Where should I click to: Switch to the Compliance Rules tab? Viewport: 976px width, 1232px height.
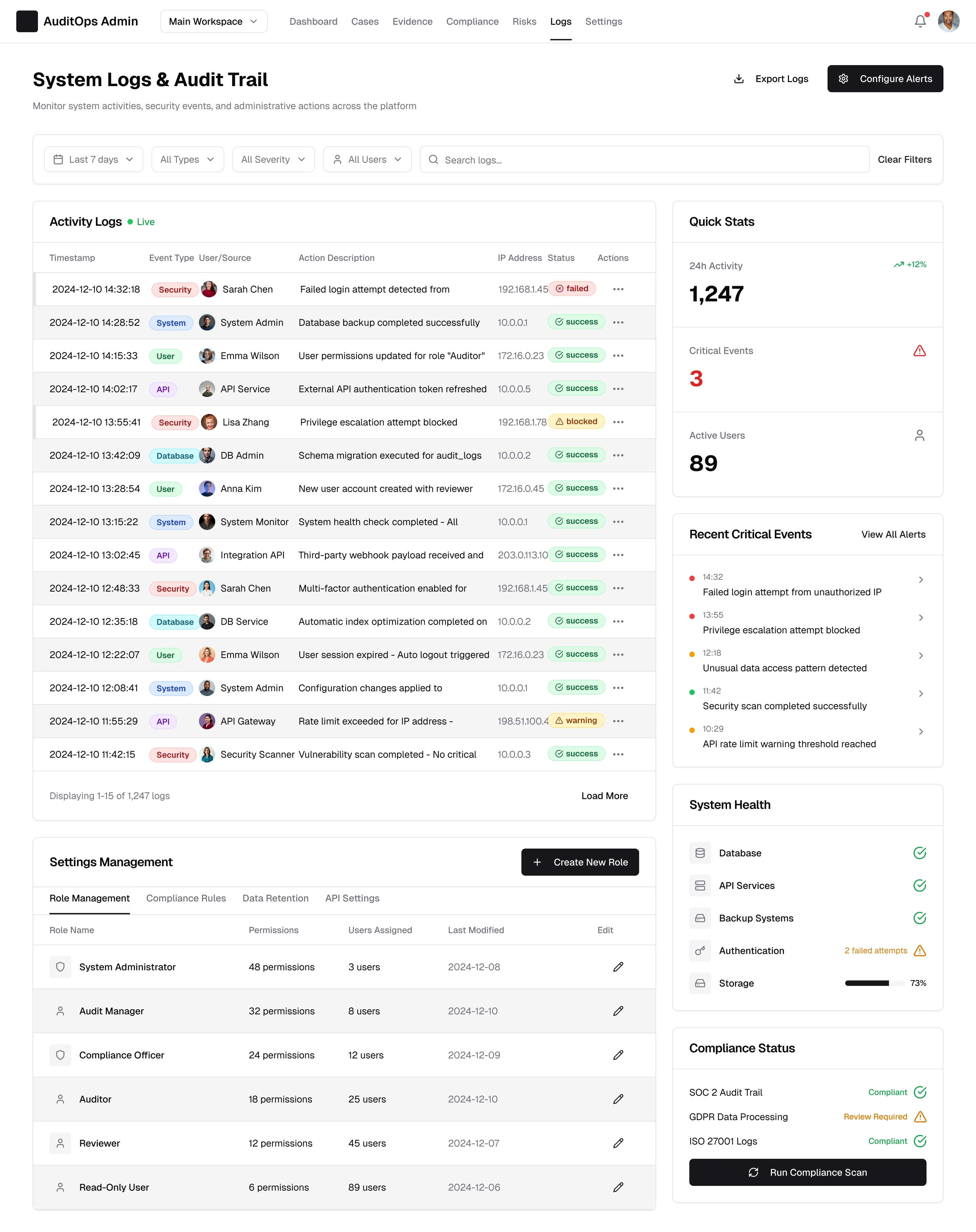[186, 898]
